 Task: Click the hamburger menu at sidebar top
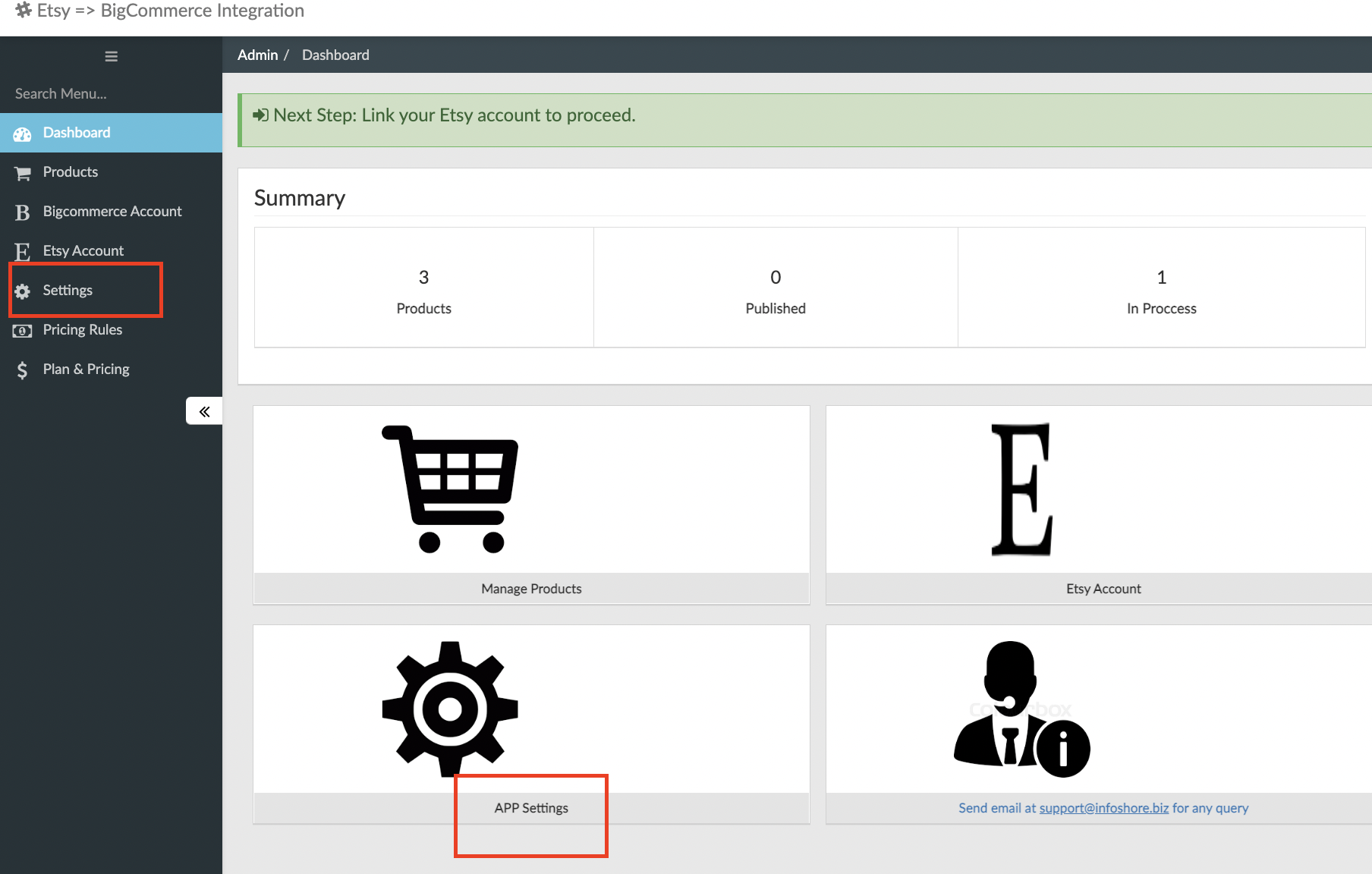pos(111,55)
